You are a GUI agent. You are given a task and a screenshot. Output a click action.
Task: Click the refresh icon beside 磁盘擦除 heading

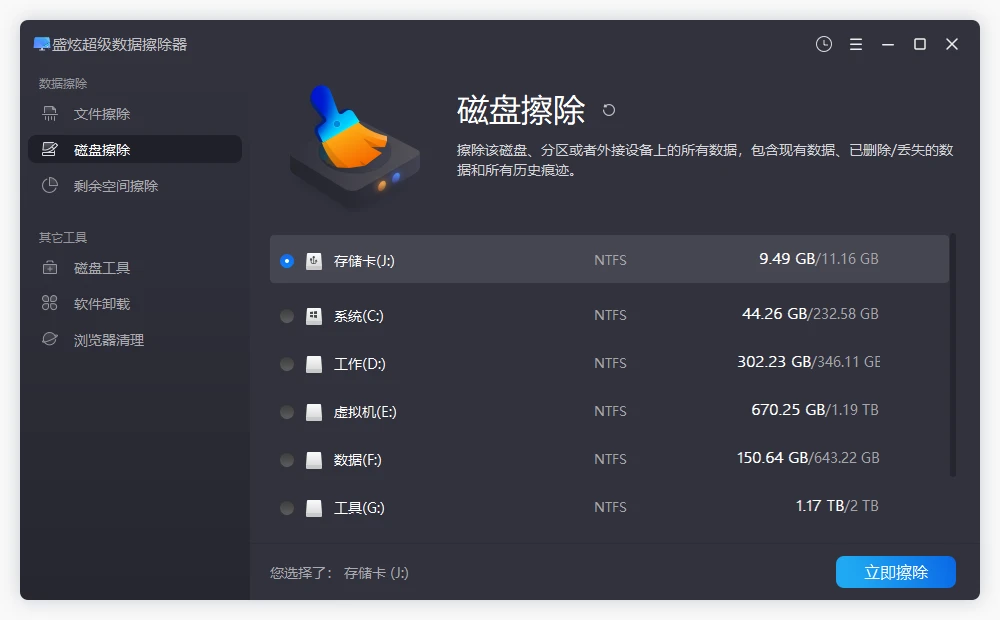609,110
